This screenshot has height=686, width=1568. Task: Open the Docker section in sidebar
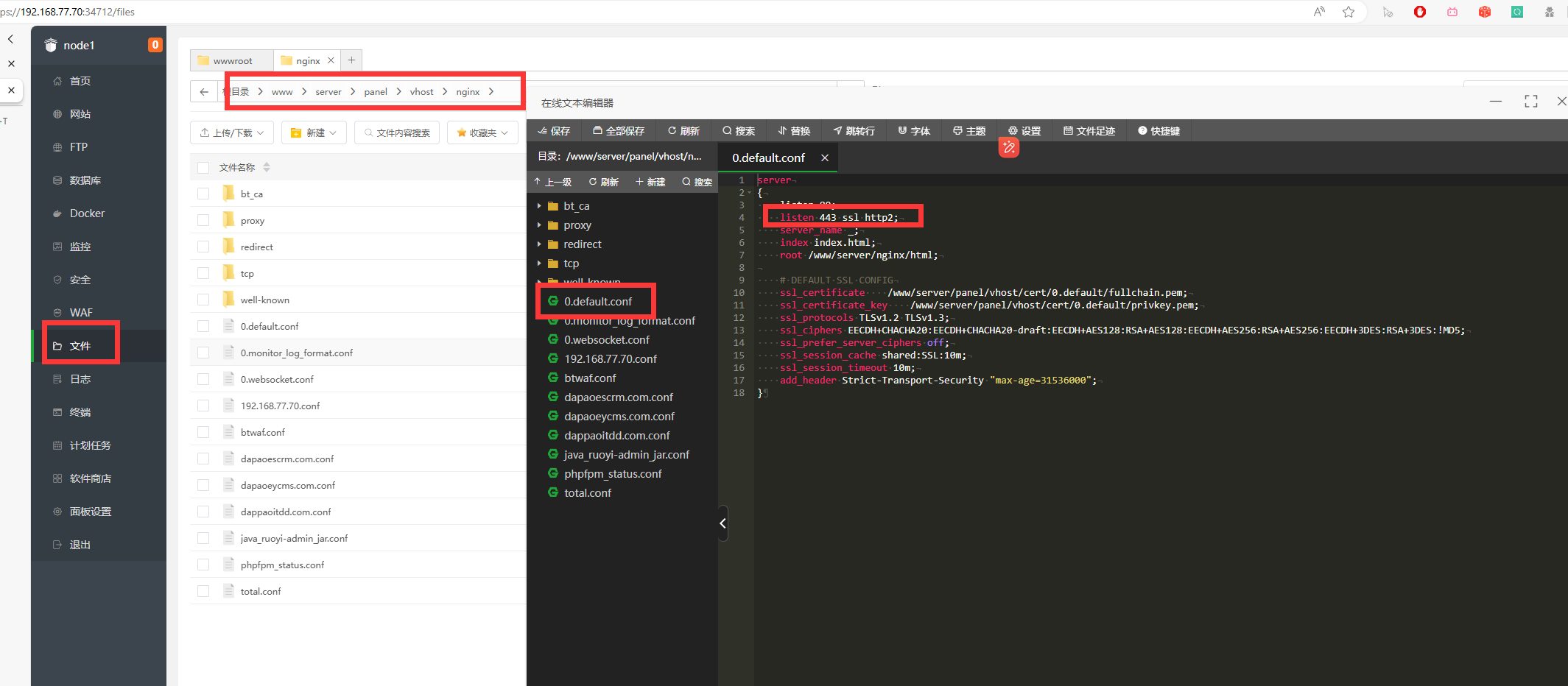point(87,213)
